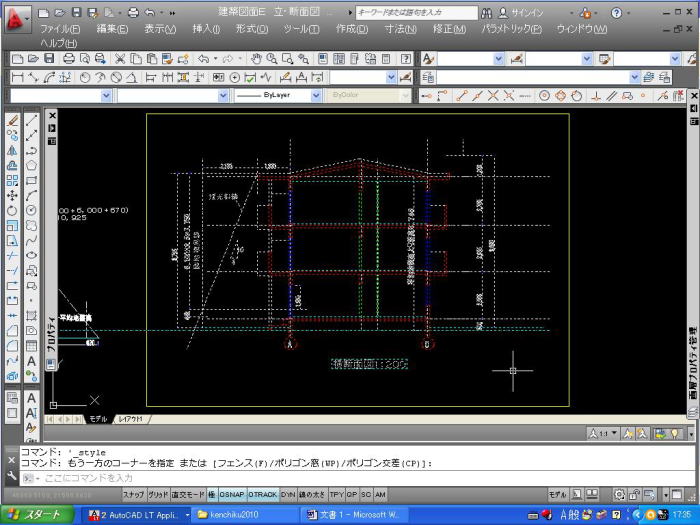Toggle 直交モード (Ortho) in status bar

point(188,495)
